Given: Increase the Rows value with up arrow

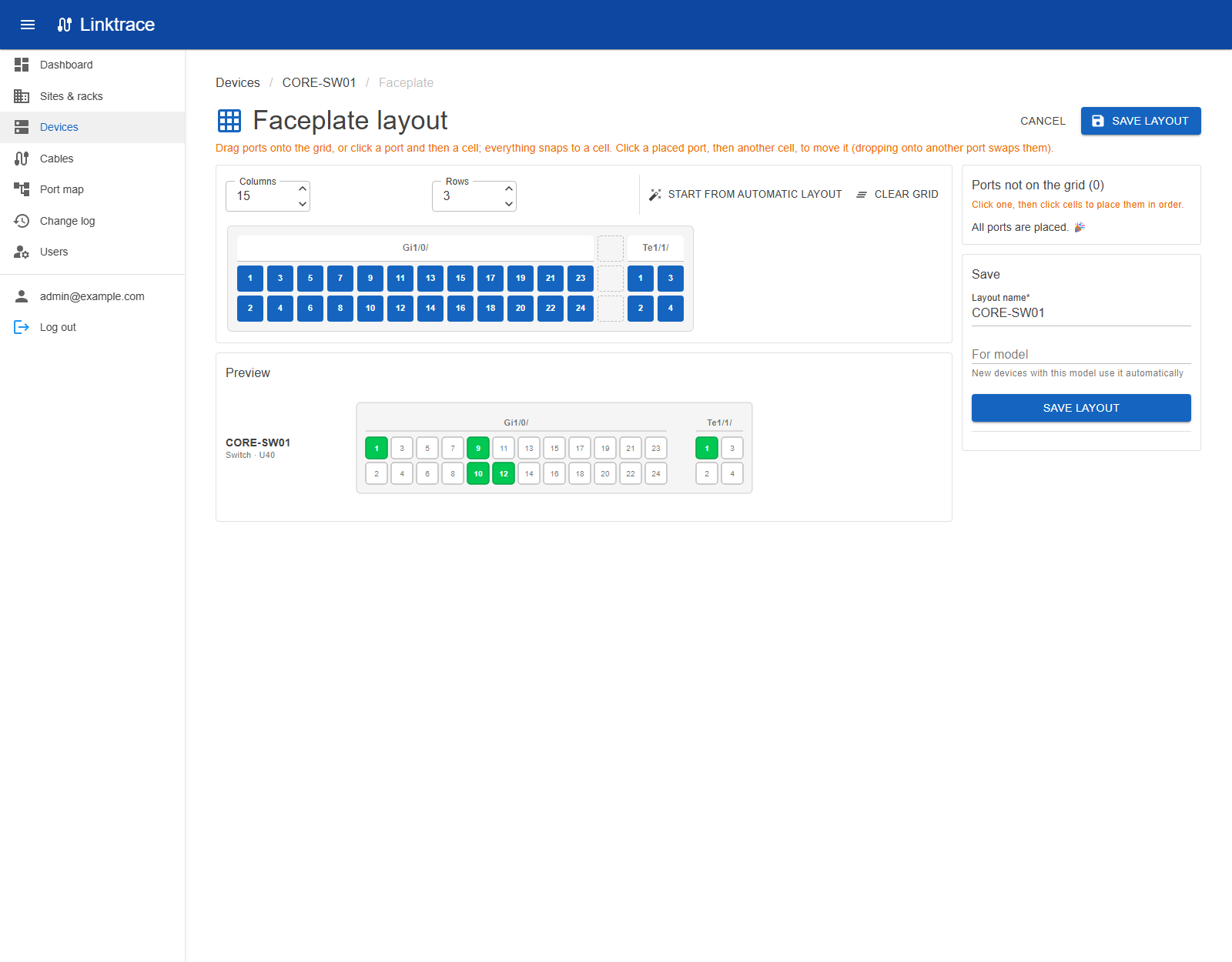Looking at the screenshot, I should pyautogui.click(x=509, y=189).
